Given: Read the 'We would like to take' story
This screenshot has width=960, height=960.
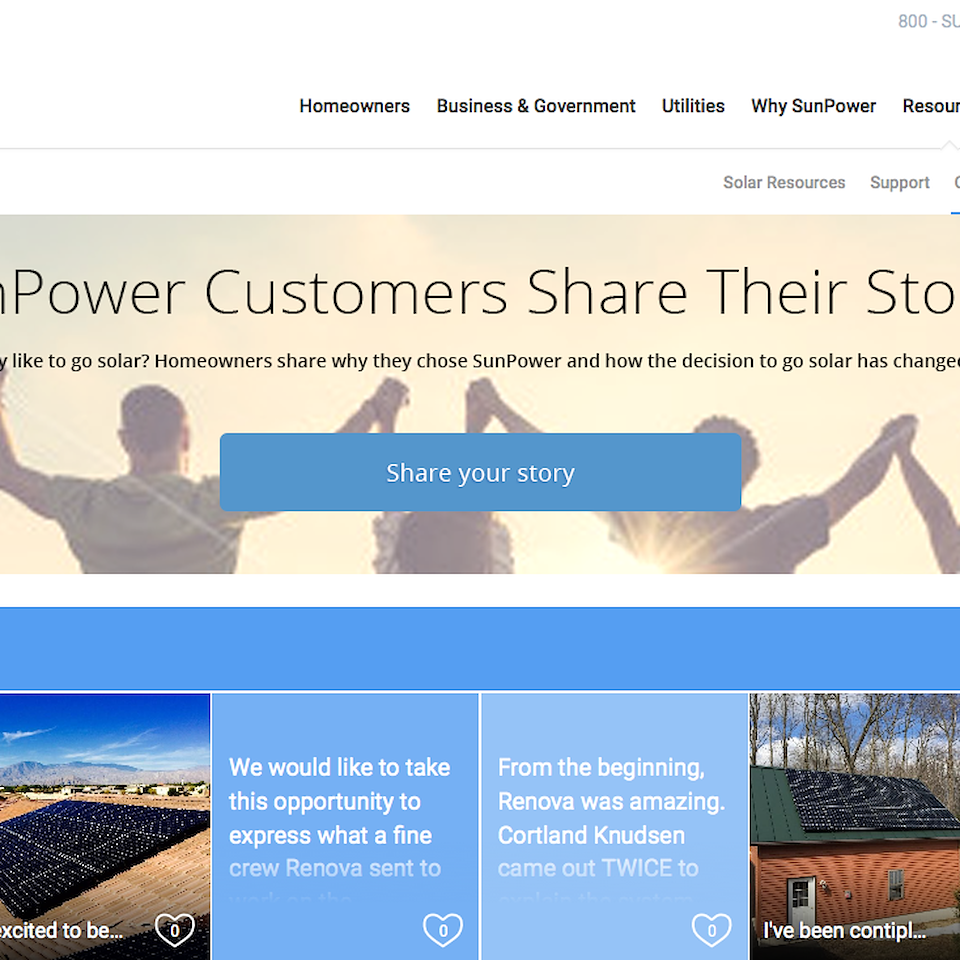Looking at the screenshot, I should tap(340, 817).
